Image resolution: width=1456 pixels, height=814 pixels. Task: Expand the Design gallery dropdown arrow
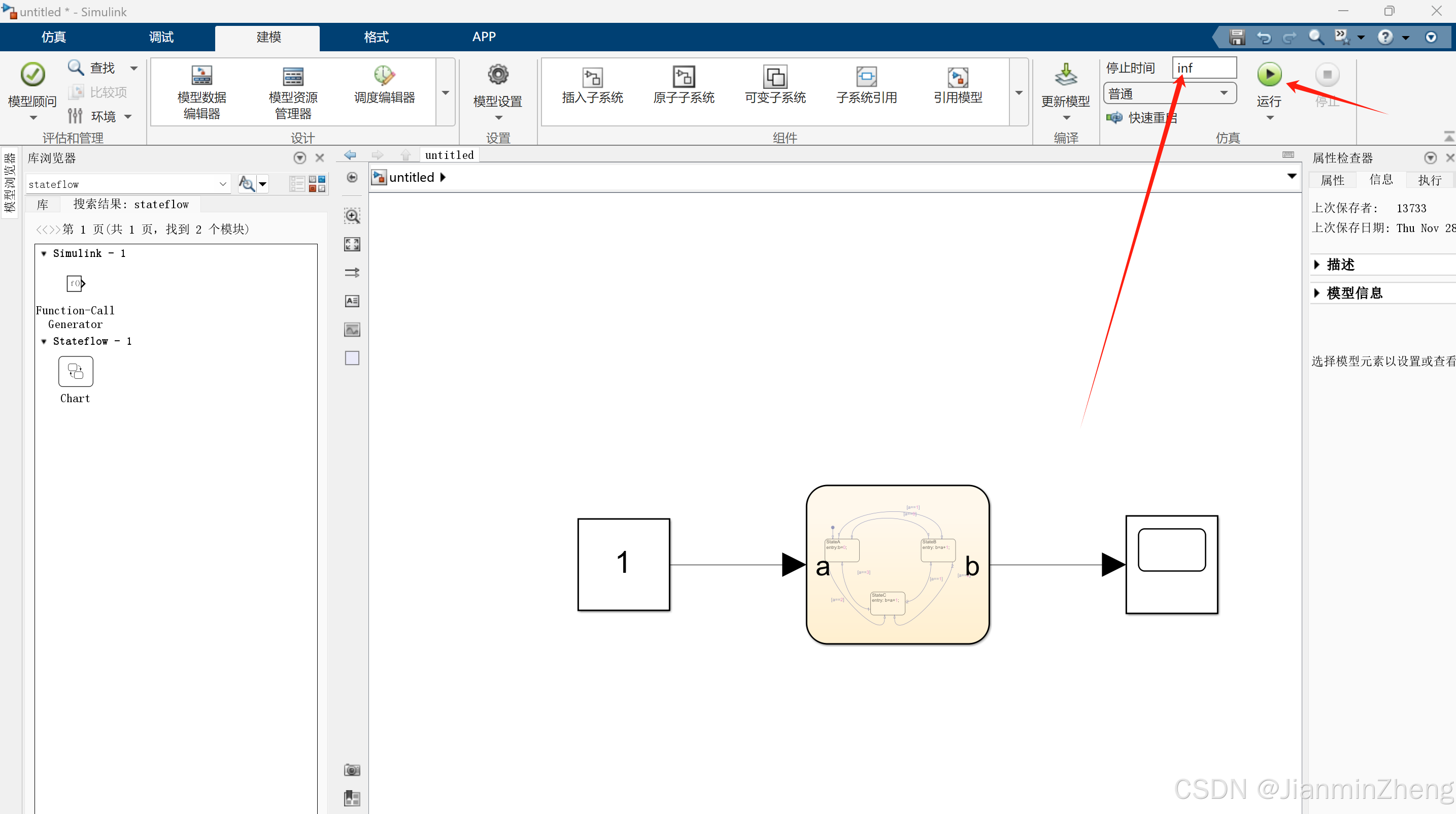tap(446, 93)
